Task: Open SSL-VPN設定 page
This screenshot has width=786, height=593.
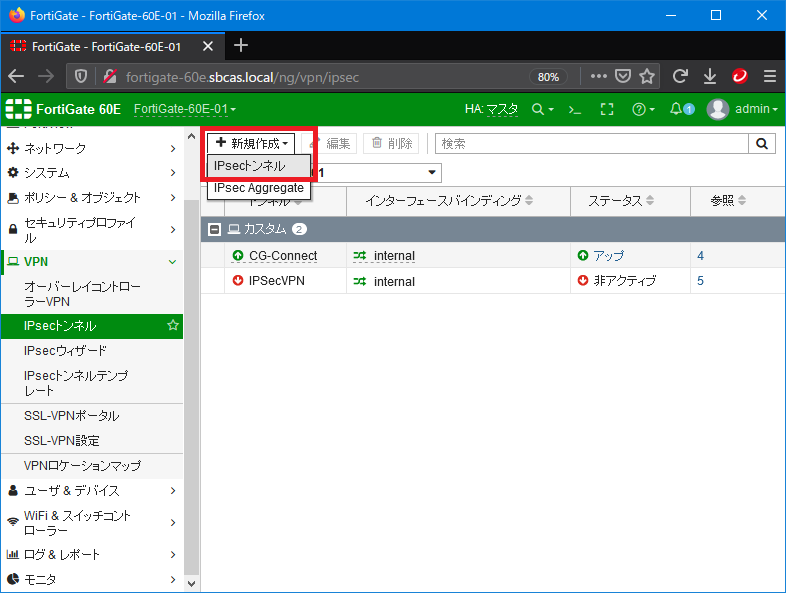Action: pos(92,441)
